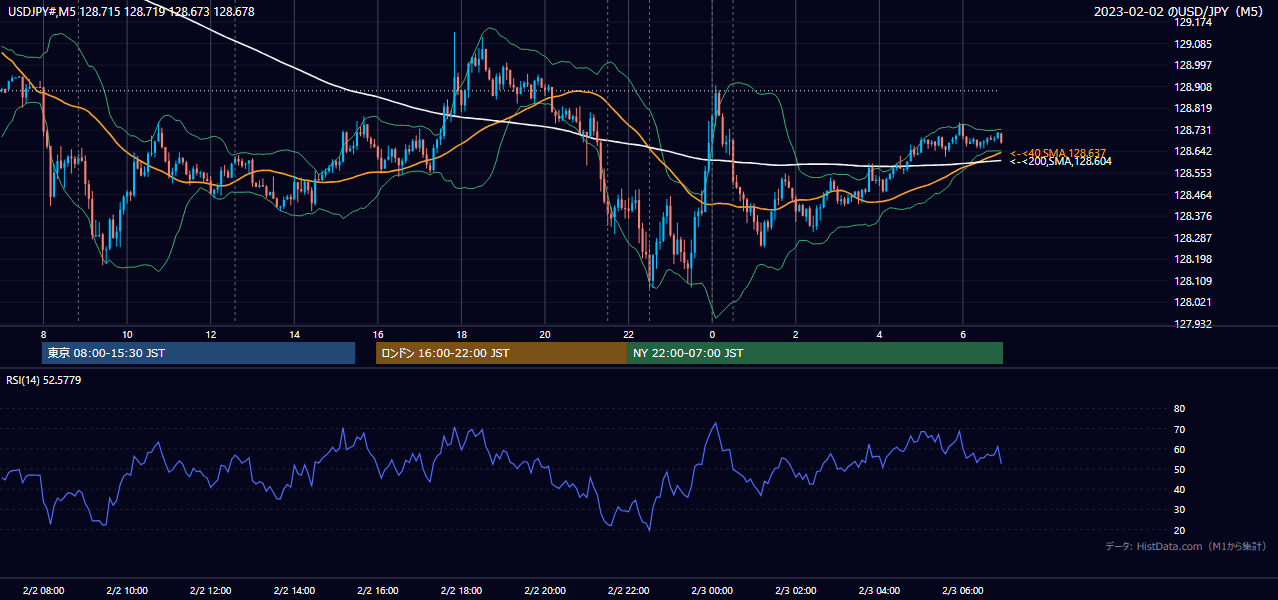
Task: Click price axis value 128.198
Action: point(1193,259)
